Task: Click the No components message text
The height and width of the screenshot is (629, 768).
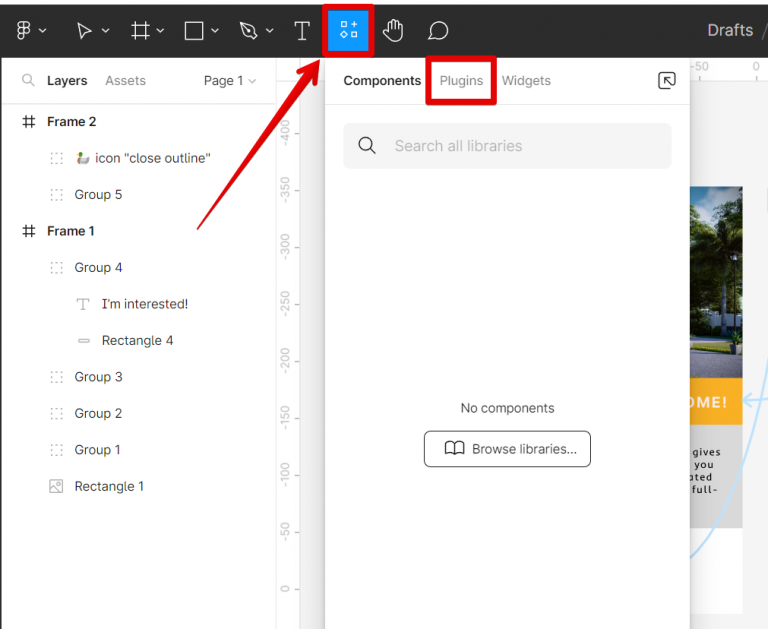Action: (507, 408)
